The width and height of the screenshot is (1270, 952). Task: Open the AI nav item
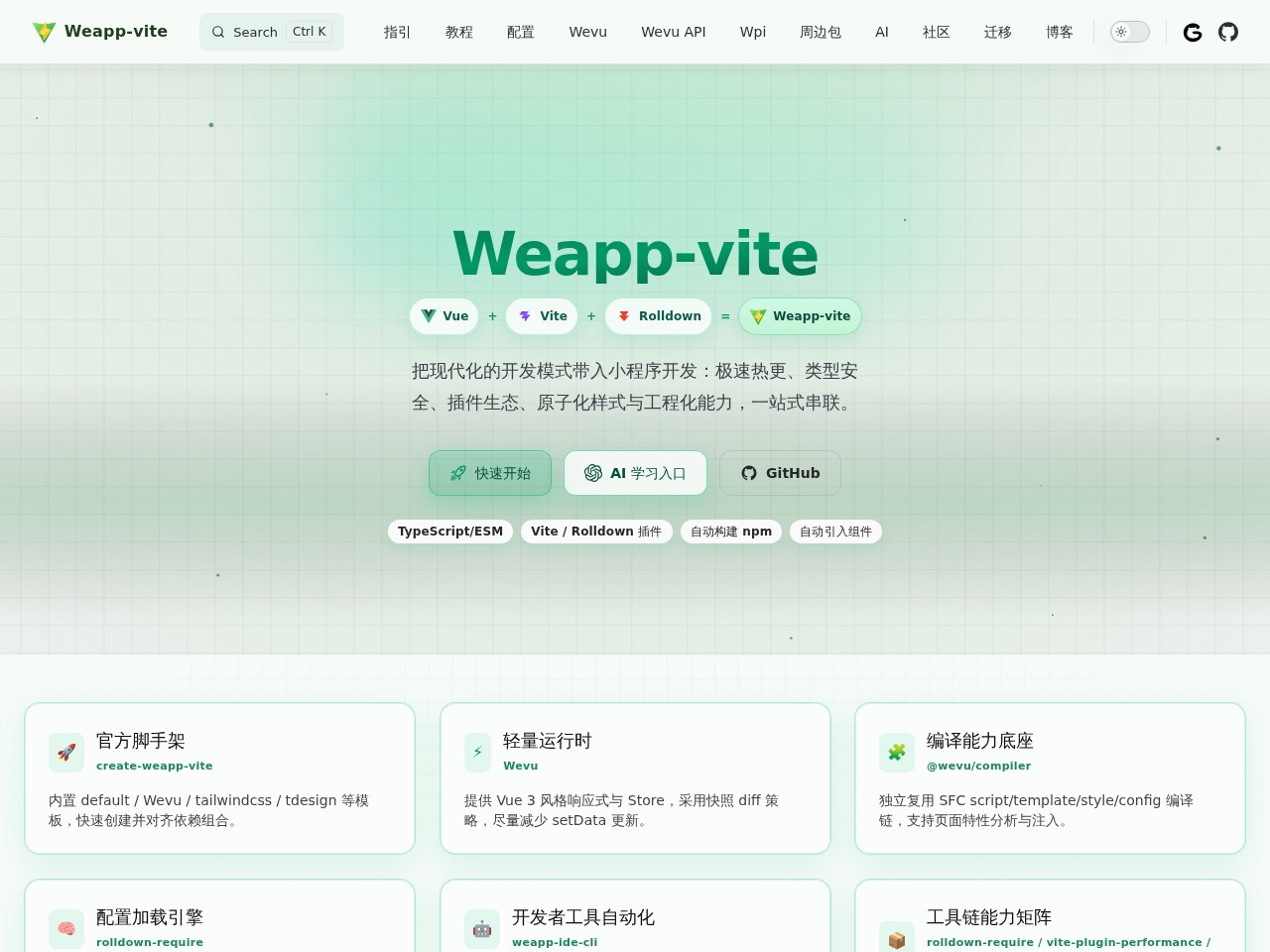882,32
